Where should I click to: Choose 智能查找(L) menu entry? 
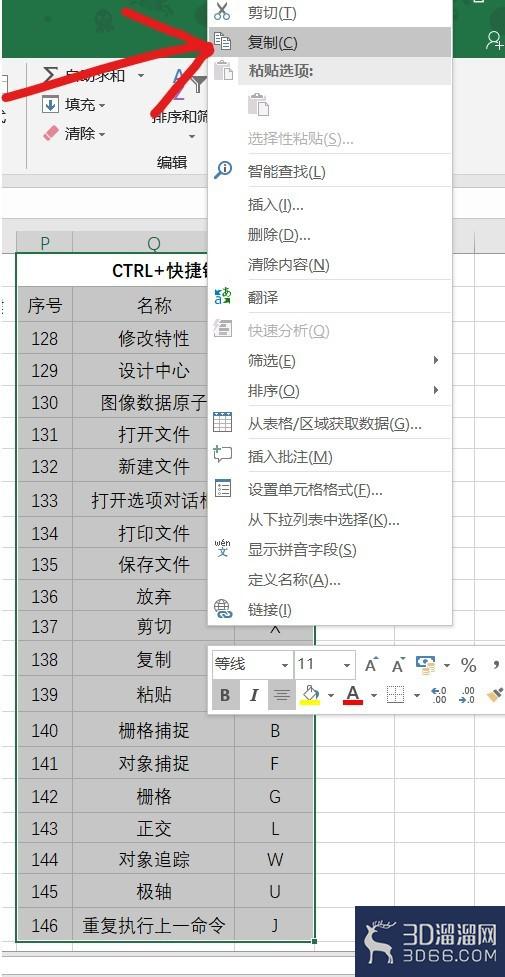[329, 171]
